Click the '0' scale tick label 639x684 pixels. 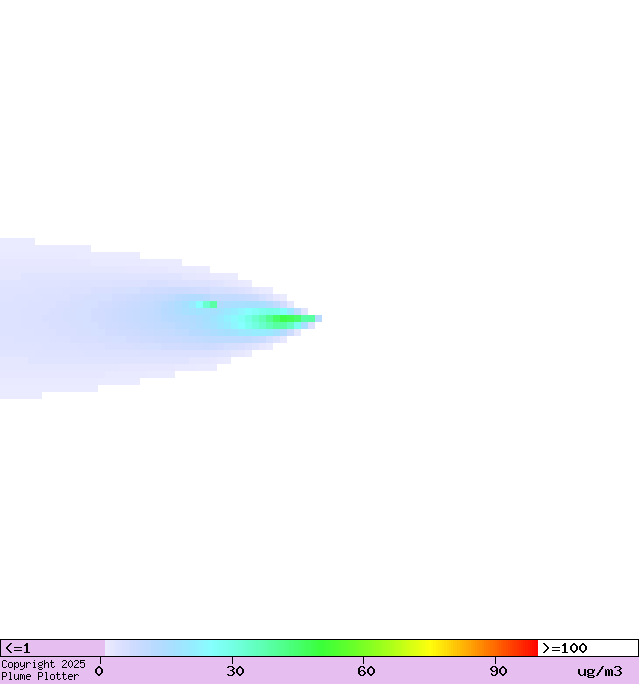click(99, 671)
